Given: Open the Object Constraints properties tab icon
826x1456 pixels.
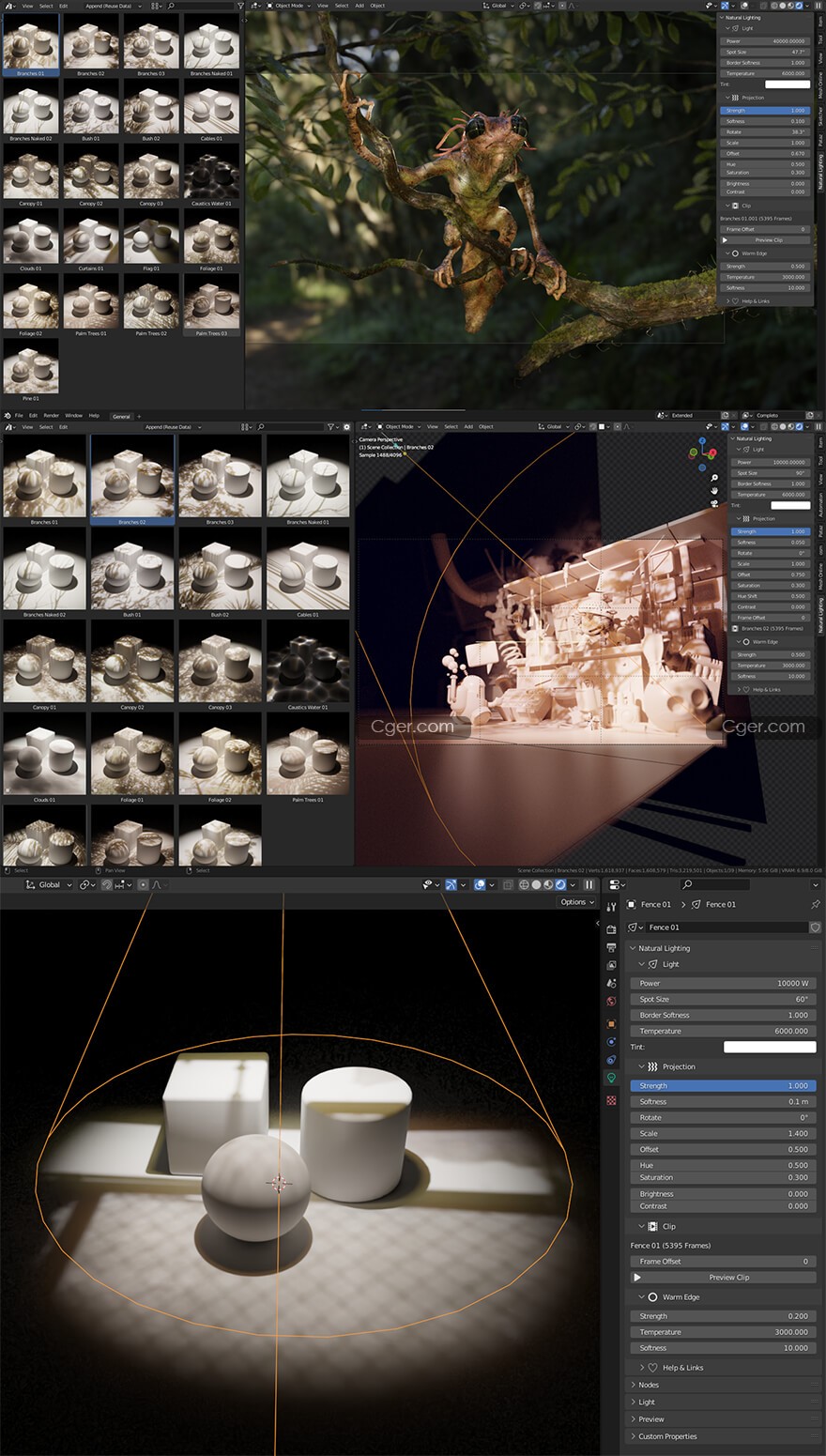Looking at the screenshot, I should (x=611, y=1060).
